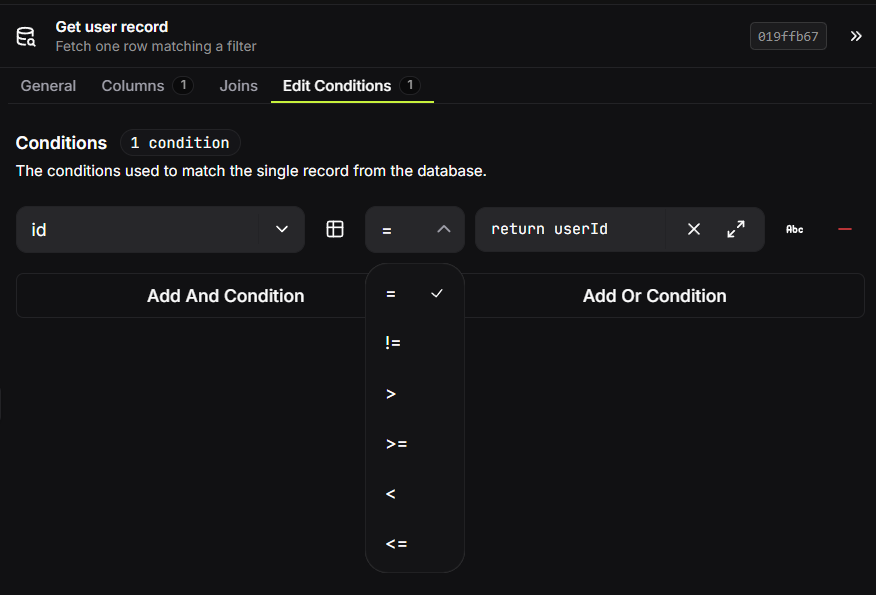Viewport: 876px width, 595px height.
Task: Click the Conditions heading
Action: pos(61,143)
